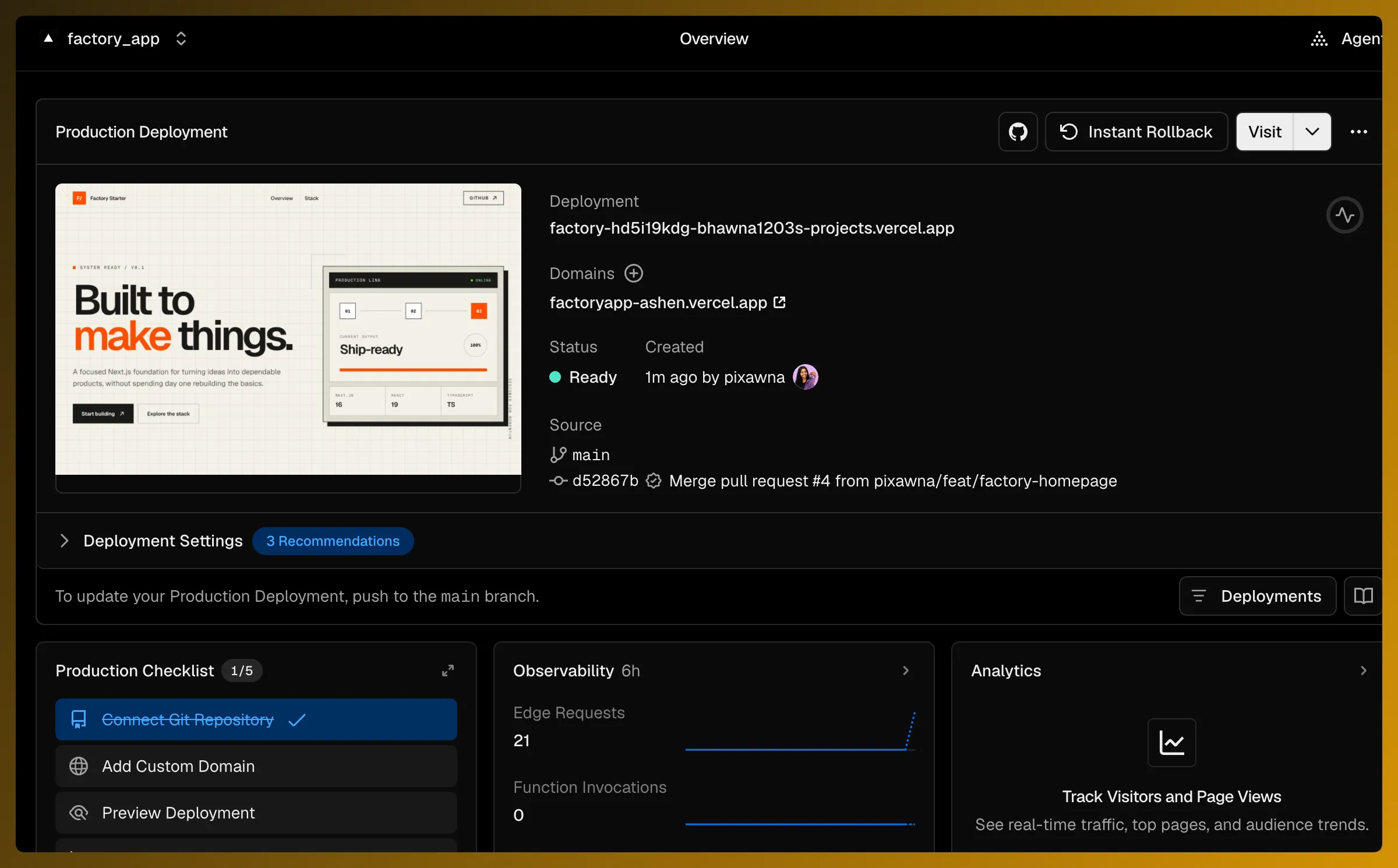1398x868 pixels.
Task: Click the Analytics chart icon
Action: [x=1171, y=743]
